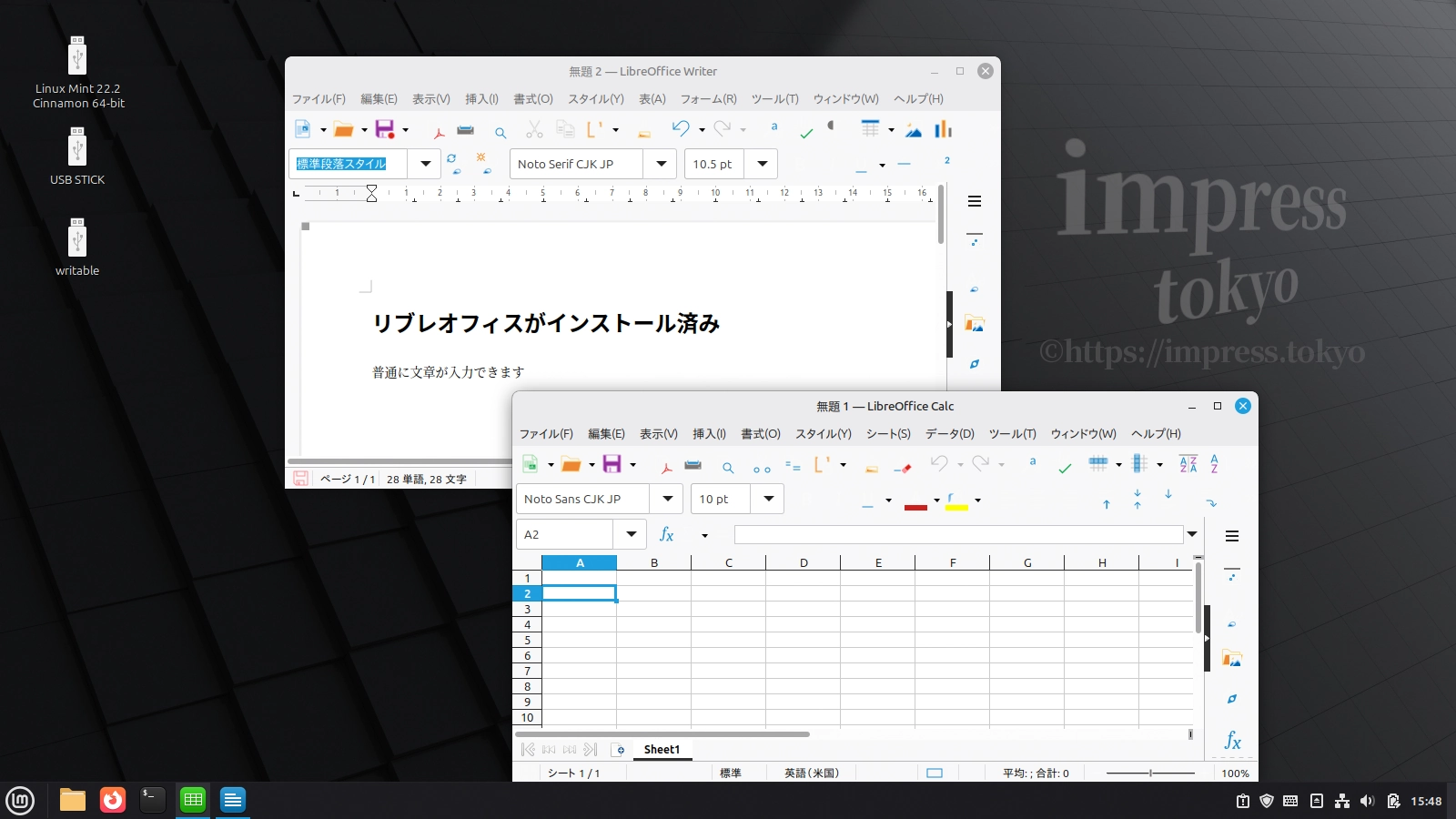This screenshot has width=1456, height=819.
Task: Open print preview in Writer
Action: (500, 132)
